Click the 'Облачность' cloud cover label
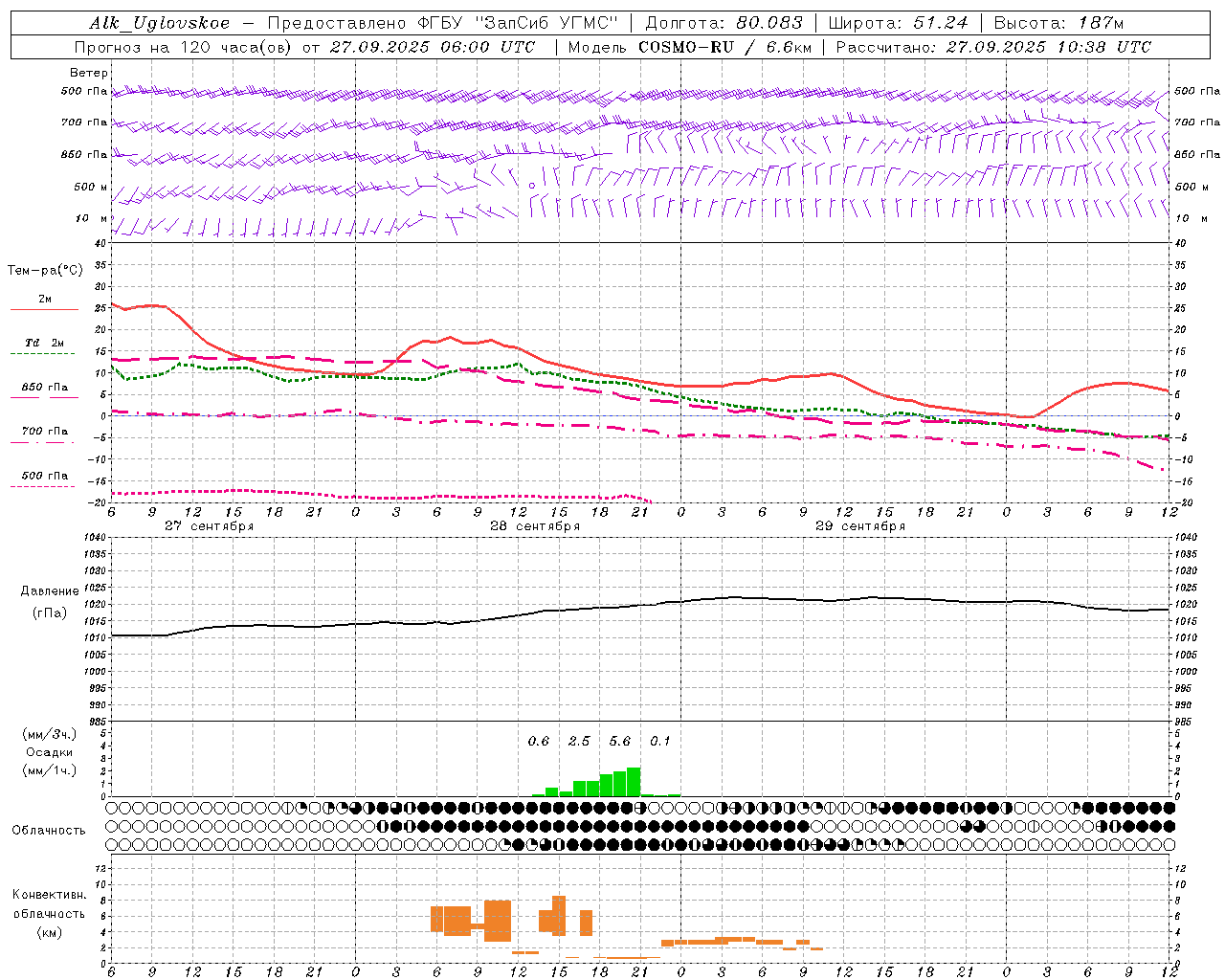This screenshot has width=1225, height=980. pos(49,831)
